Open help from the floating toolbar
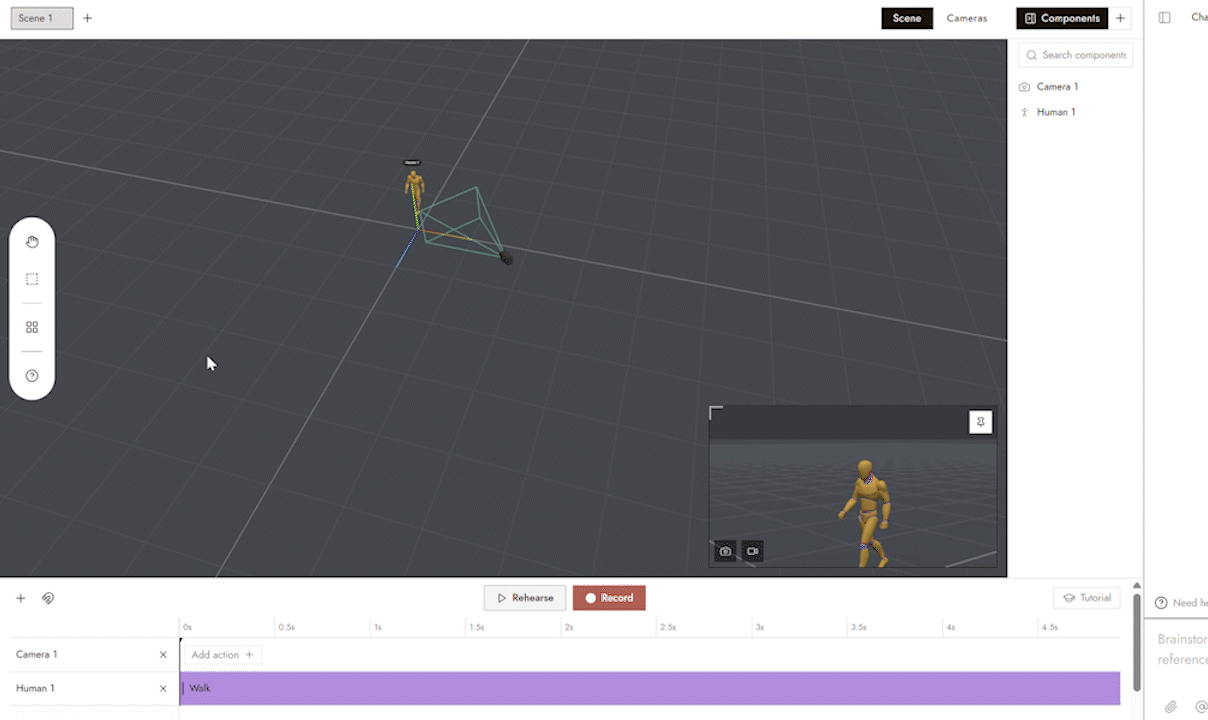Screen dimensions: 1208x720 click(32, 376)
